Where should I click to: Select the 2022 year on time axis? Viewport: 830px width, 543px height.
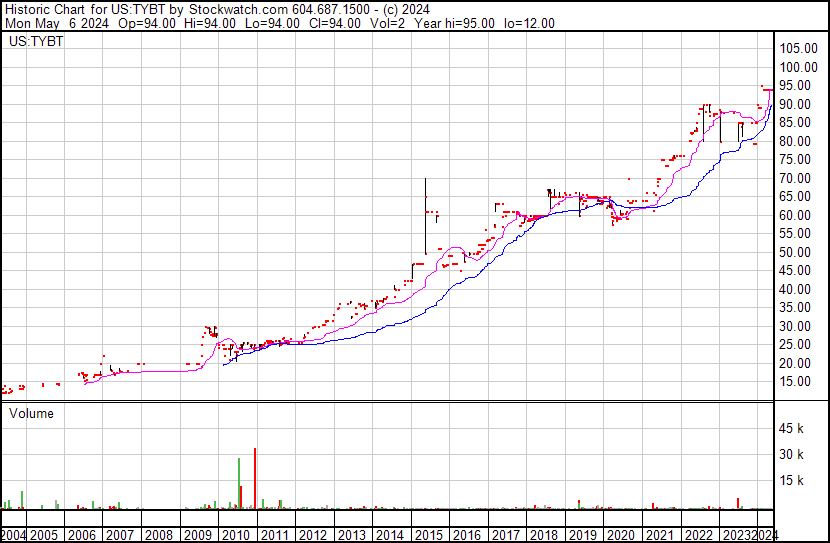coord(698,535)
